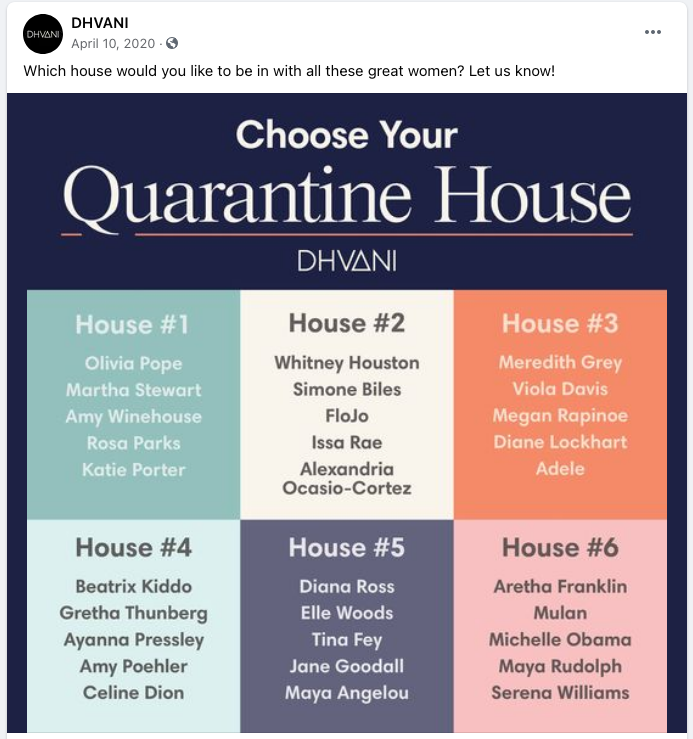Open the DHVANI page name link

pos(99,23)
